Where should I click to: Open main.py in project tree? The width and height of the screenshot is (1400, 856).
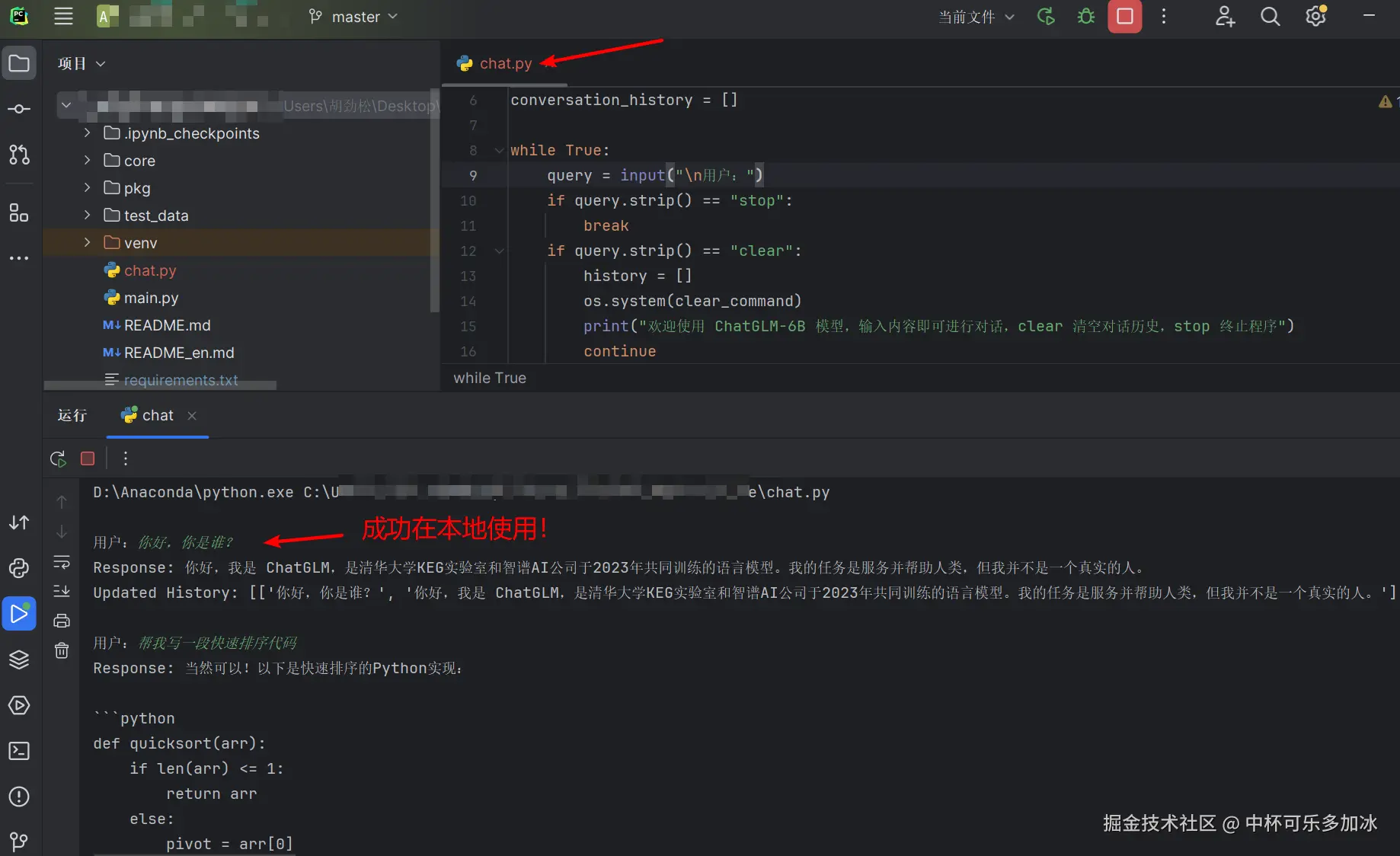[x=151, y=298]
